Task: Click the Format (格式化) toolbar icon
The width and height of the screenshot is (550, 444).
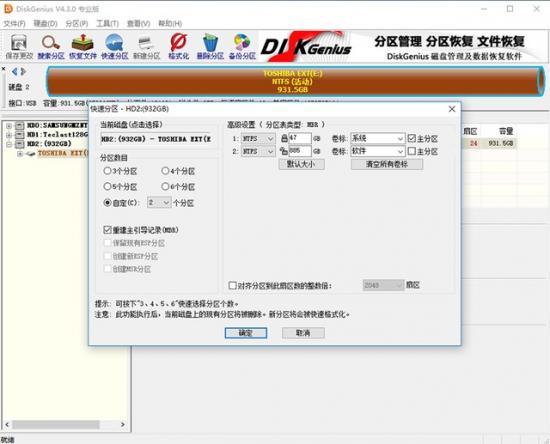Action: click(x=179, y=46)
